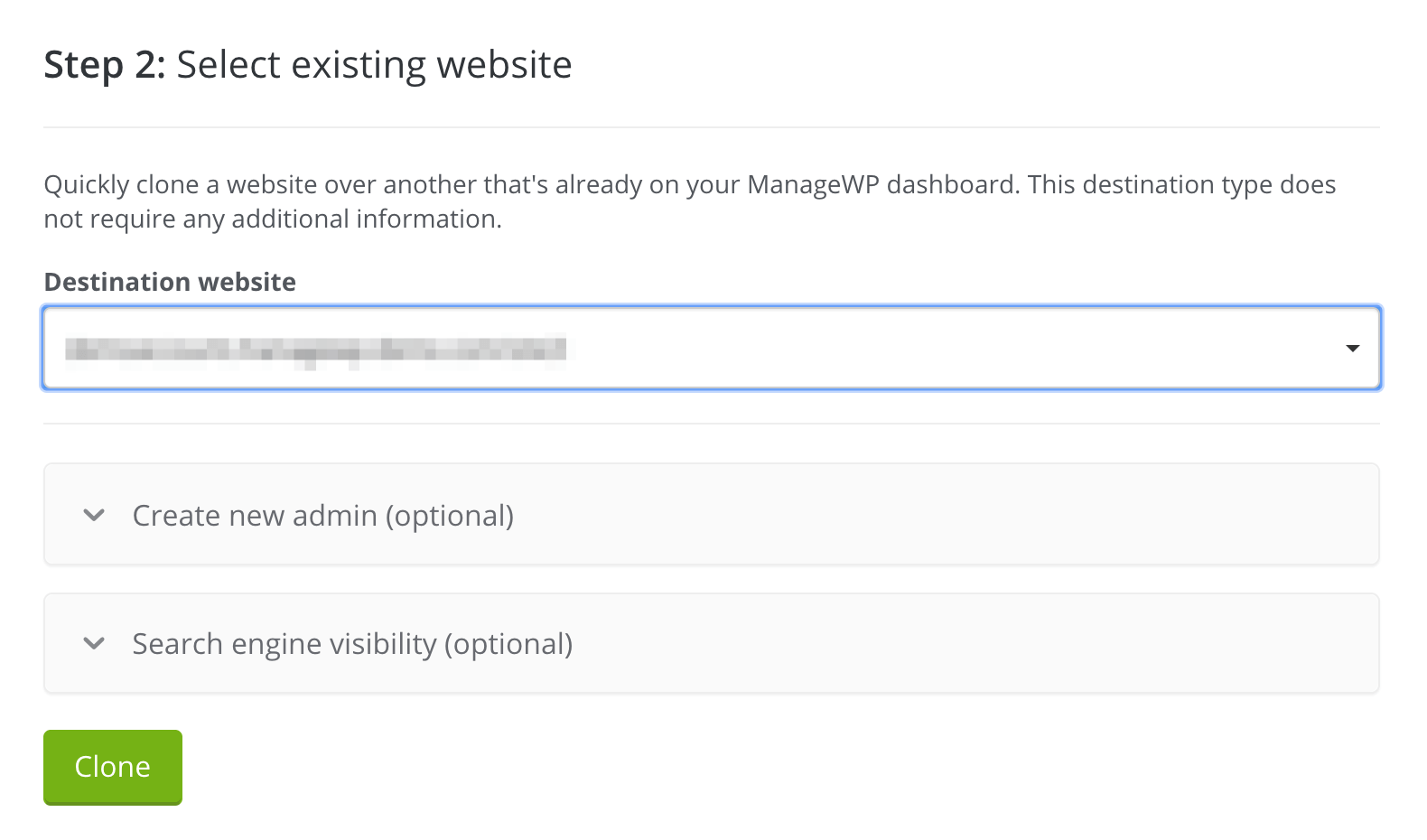This screenshot has height=840, width=1427.
Task: Click the blurred selected website value
Action: pyautogui.click(x=315, y=350)
